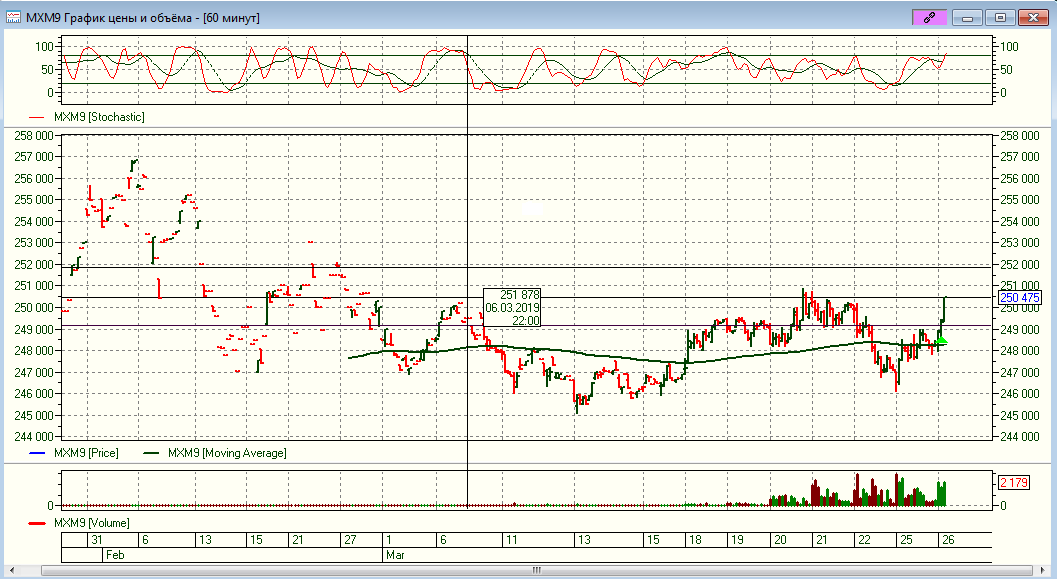The height and width of the screenshot is (579, 1057).
Task: Select the MXM9 [Stochastic] legend label
Action: 98,117
